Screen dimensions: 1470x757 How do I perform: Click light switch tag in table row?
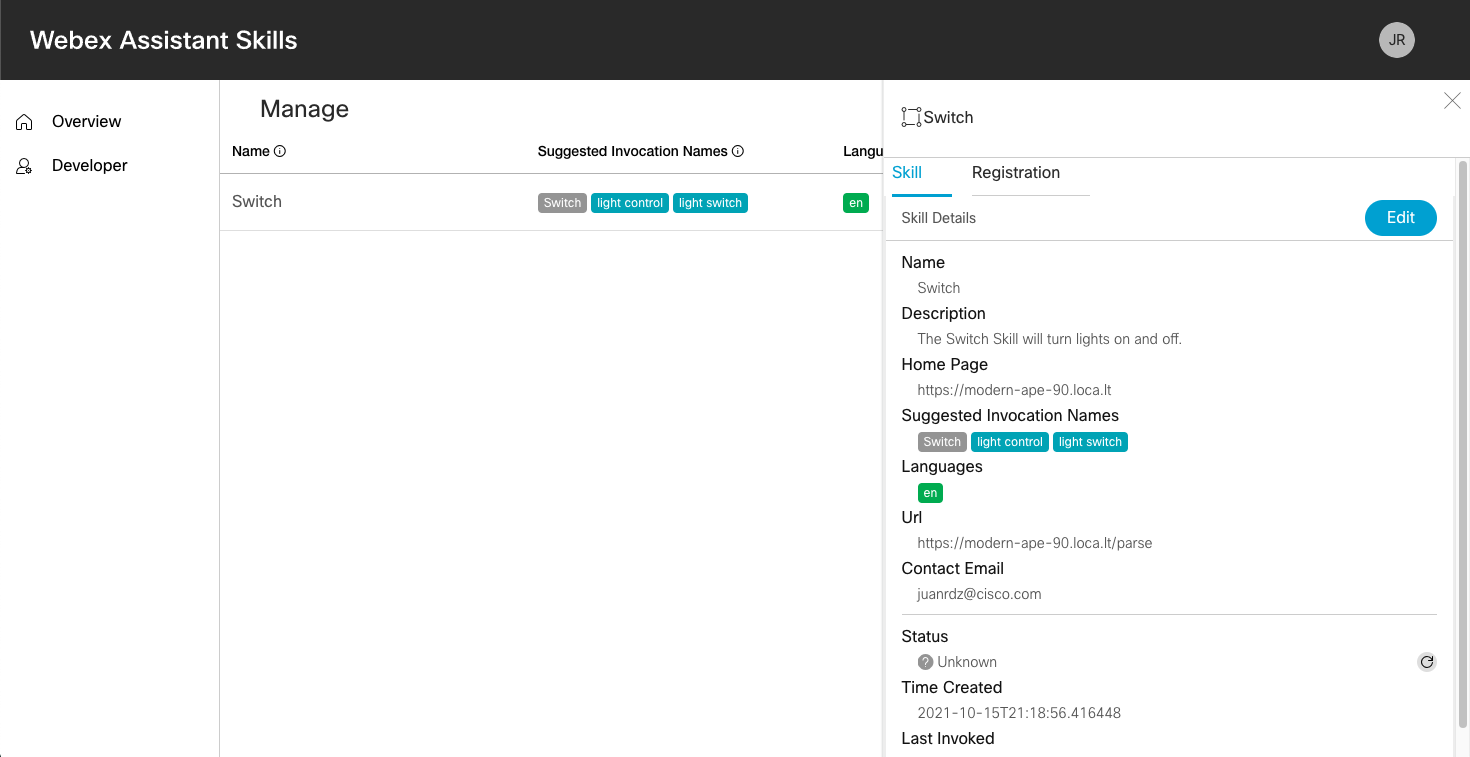coord(710,203)
